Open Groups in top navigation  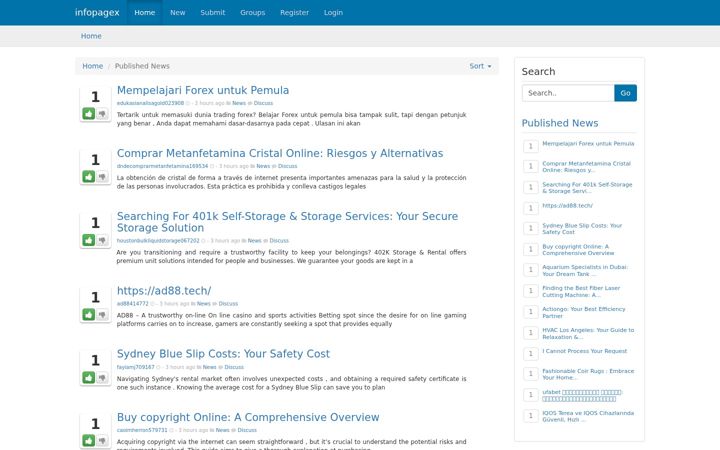pyautogui.click(x=253, y=12)
